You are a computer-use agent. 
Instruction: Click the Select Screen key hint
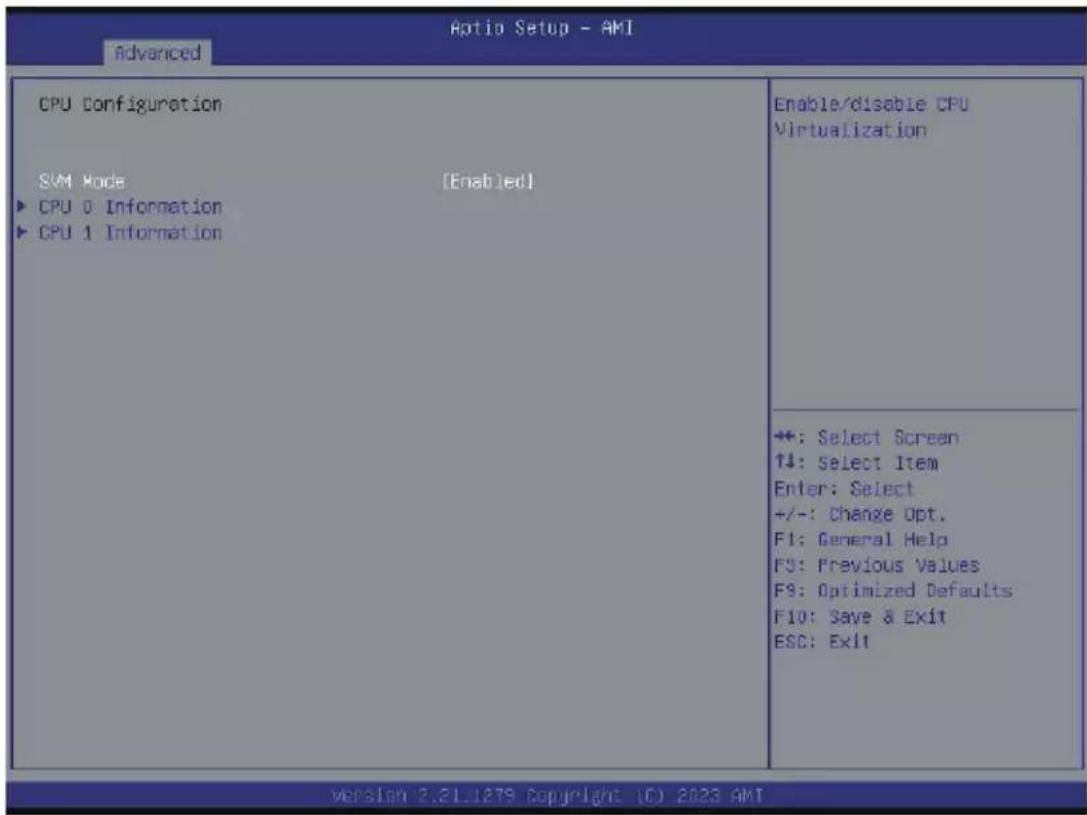[866, 438]
